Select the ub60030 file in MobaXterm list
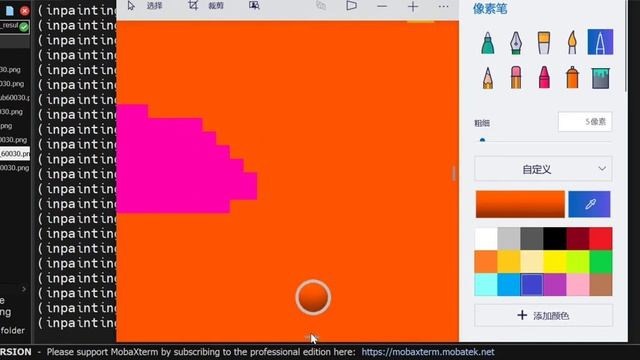 click(x=15, y=98)
